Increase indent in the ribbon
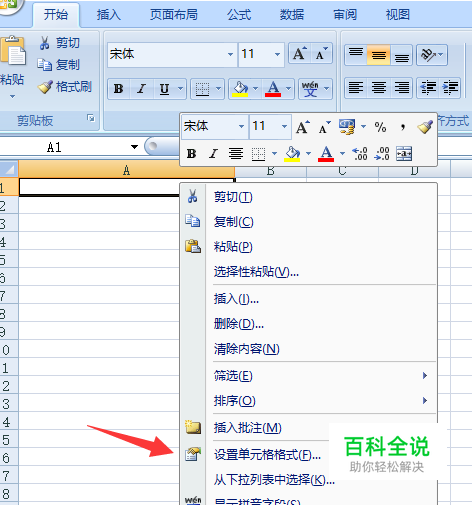This screenshot has height=505, width=472. pyautogui.click(x=450, y=88)
